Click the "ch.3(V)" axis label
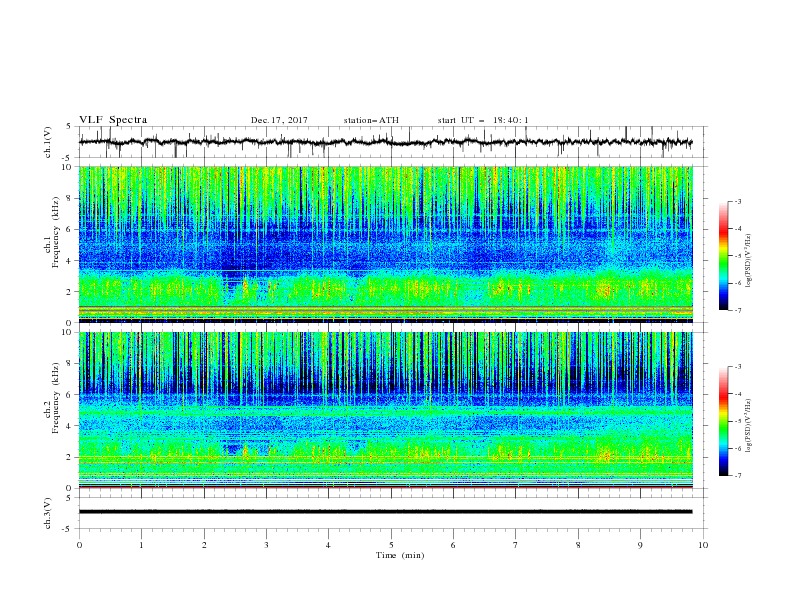This screenshot has width=792, height=612. click(x=48, y=513)
